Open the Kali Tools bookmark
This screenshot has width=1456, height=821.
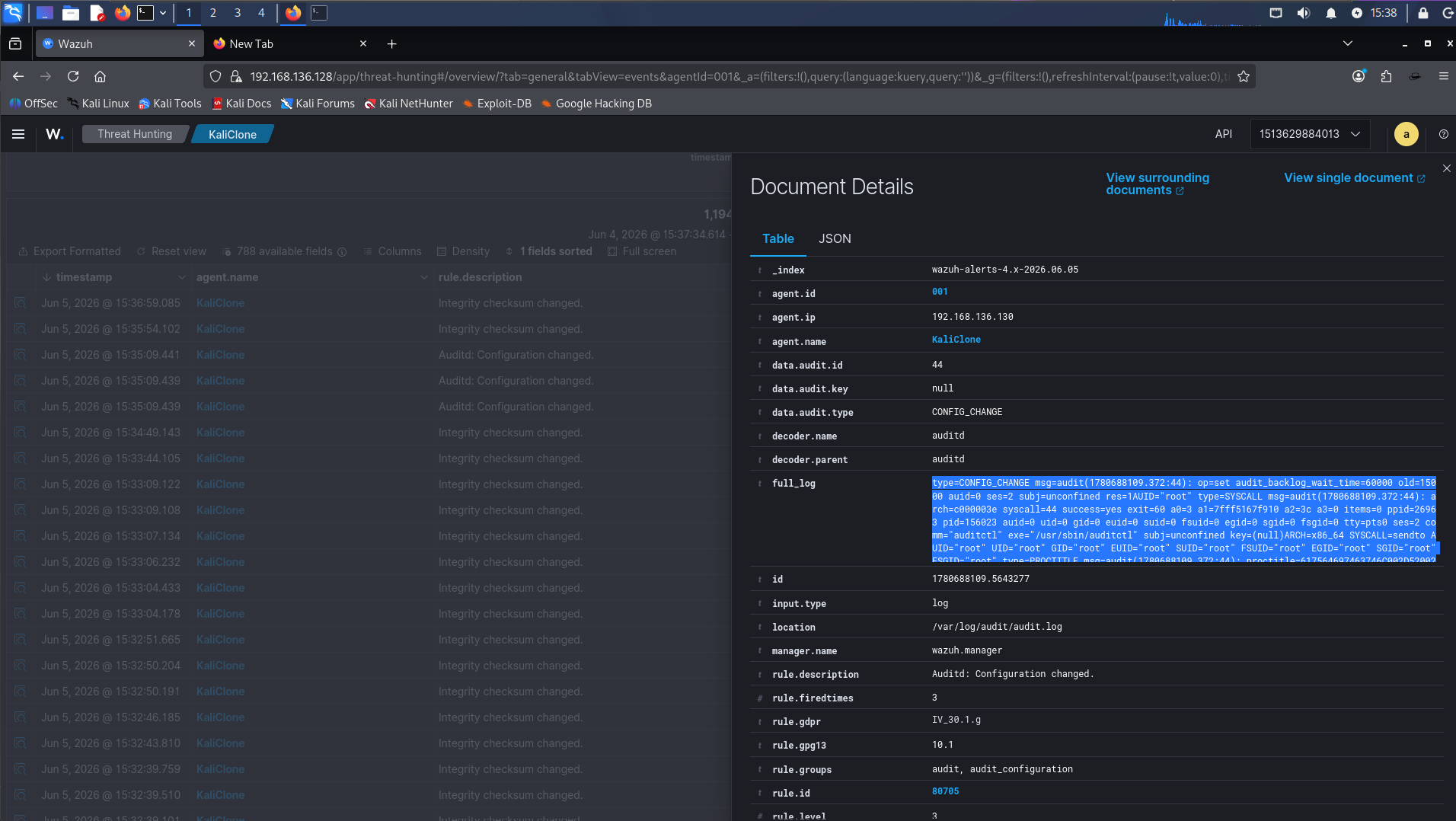[170, 104]
